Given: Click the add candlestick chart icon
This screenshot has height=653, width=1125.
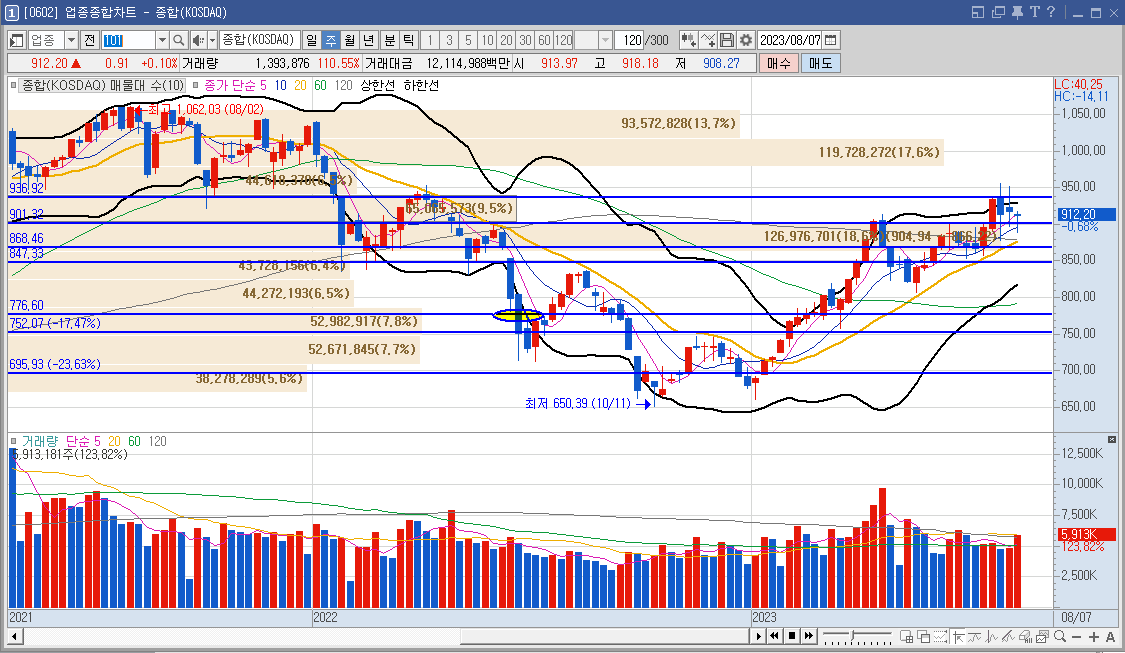Looking at the screenshot, I should (x=688, y=40).
